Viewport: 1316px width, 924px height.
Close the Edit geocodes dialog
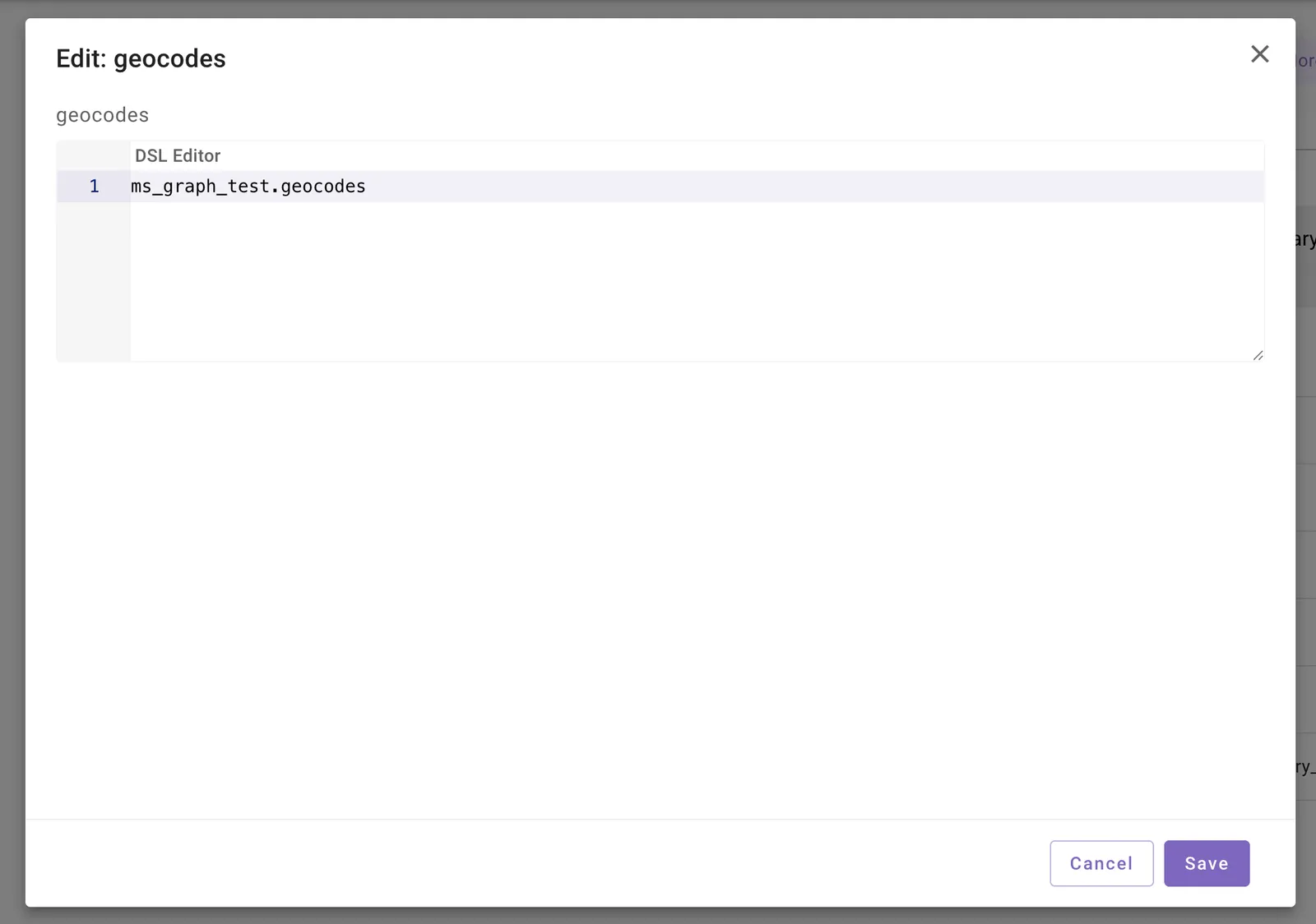click(x=1259, y=54)
